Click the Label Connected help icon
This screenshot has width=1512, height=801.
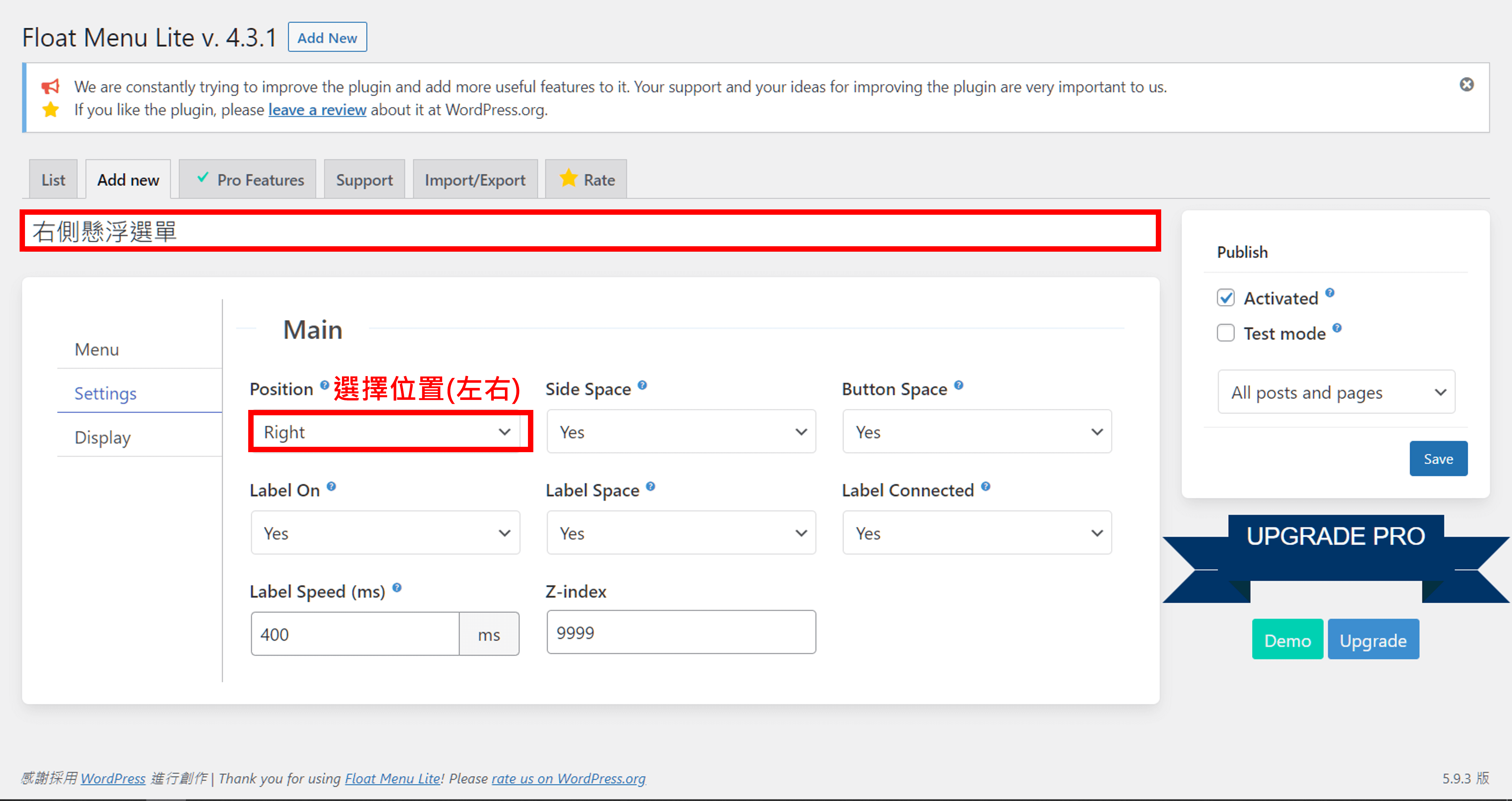[986, 486]
